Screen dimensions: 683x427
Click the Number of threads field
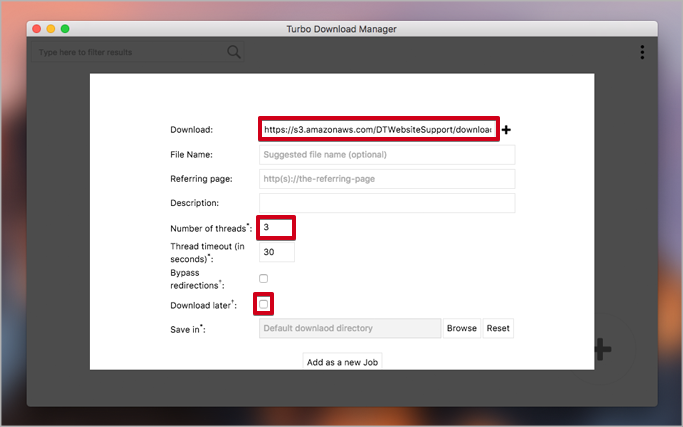276,227
